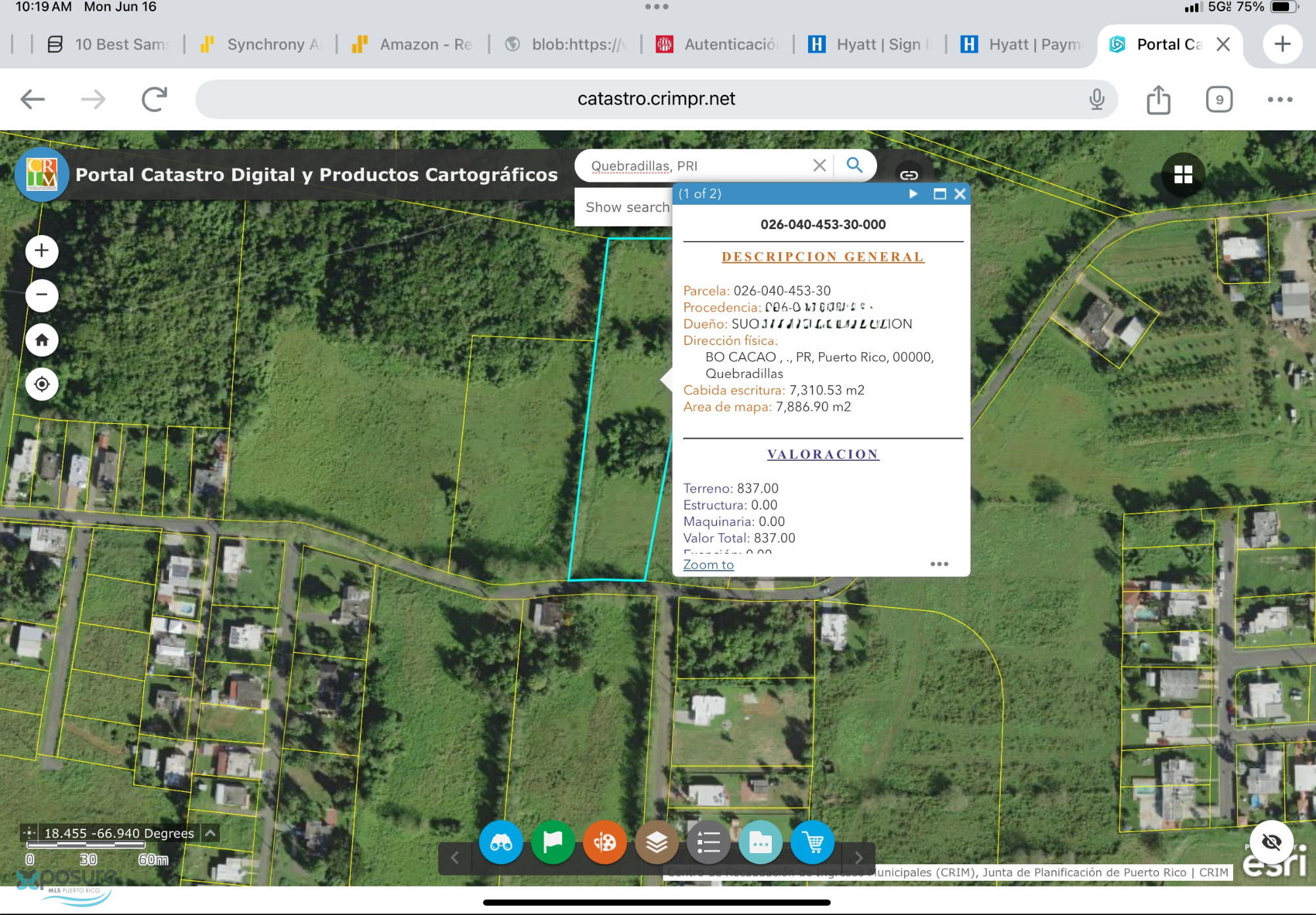Tap the microphone voice search icon
The height and width of the screenshot is (915, 1316).
(1096, 99)
